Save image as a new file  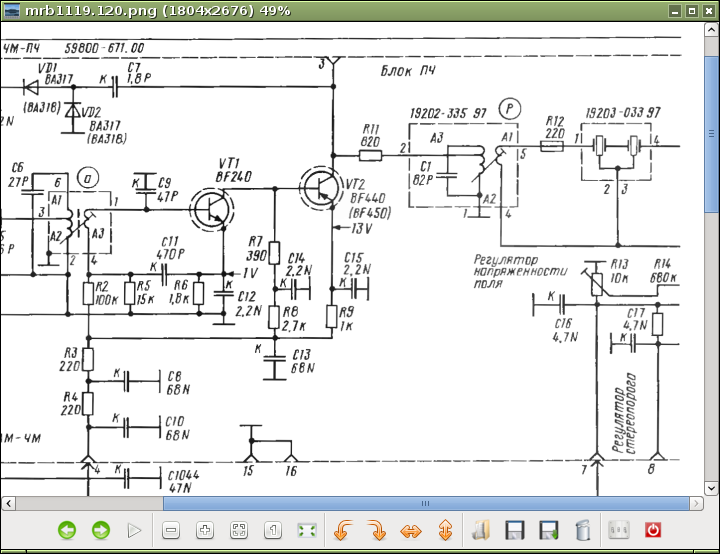pos(549,530)
